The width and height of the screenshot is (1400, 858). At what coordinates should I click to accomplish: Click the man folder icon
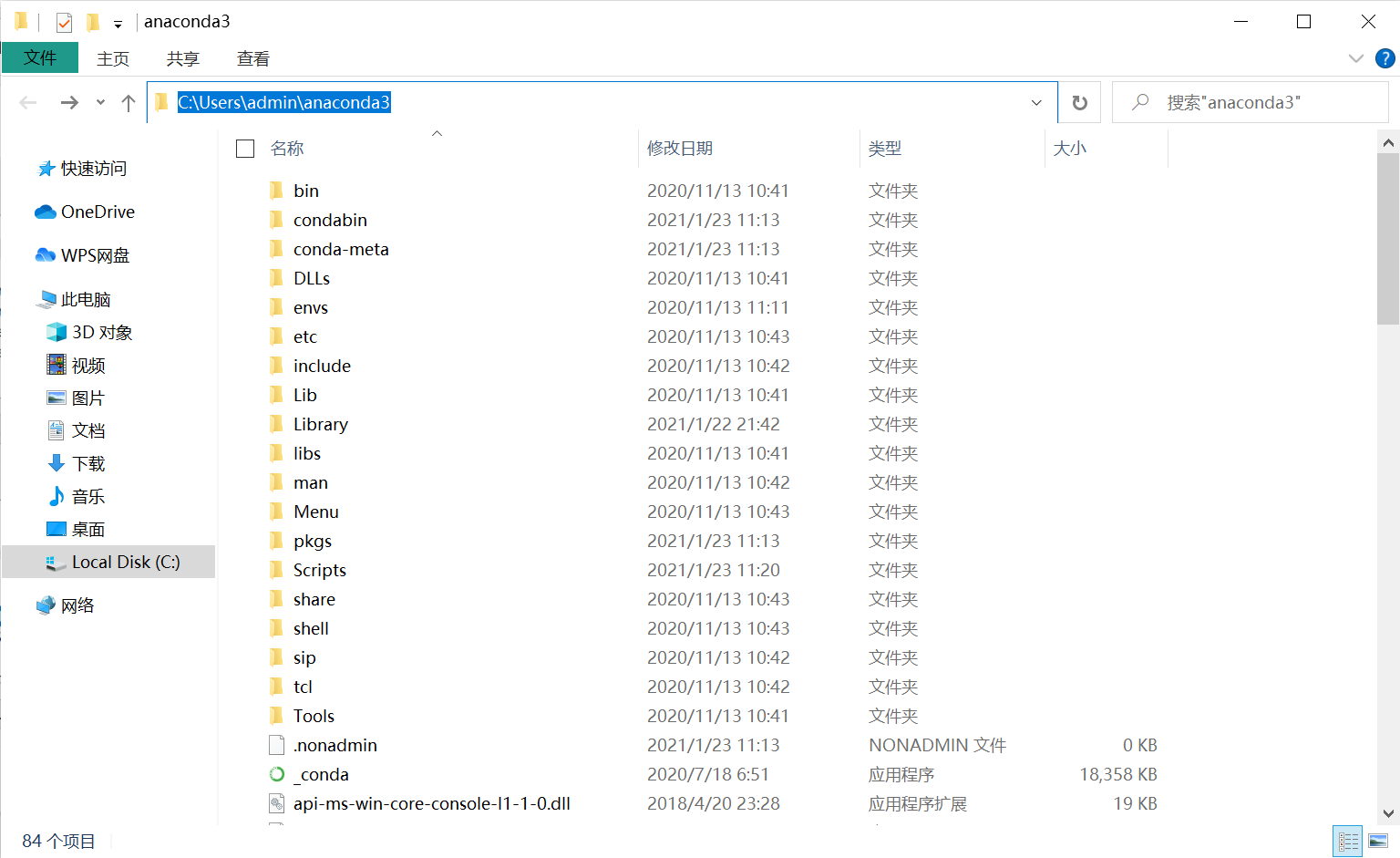[276, 482]
